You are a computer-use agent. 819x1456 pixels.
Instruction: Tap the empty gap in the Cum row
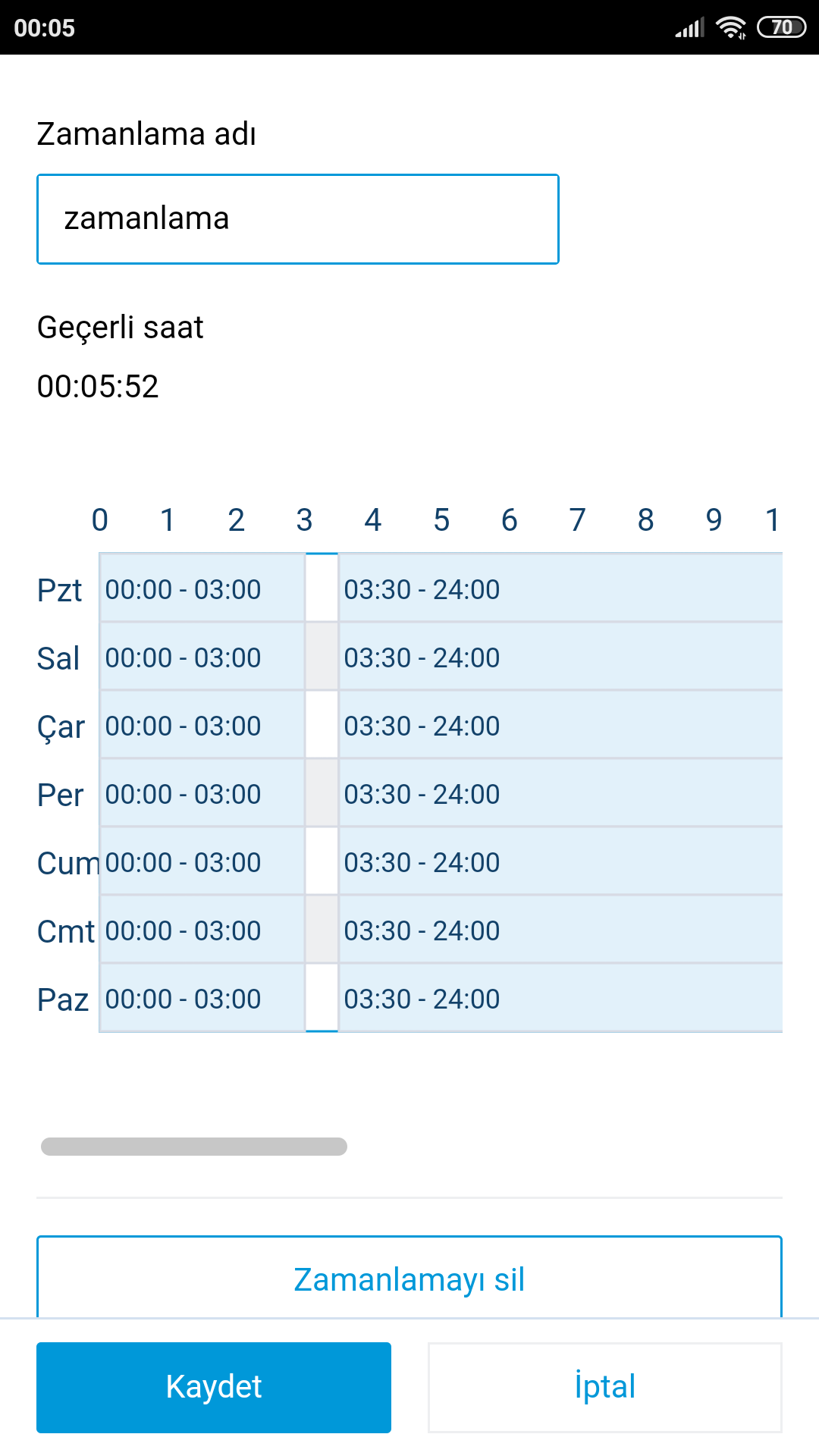click(x=322, y=861)
